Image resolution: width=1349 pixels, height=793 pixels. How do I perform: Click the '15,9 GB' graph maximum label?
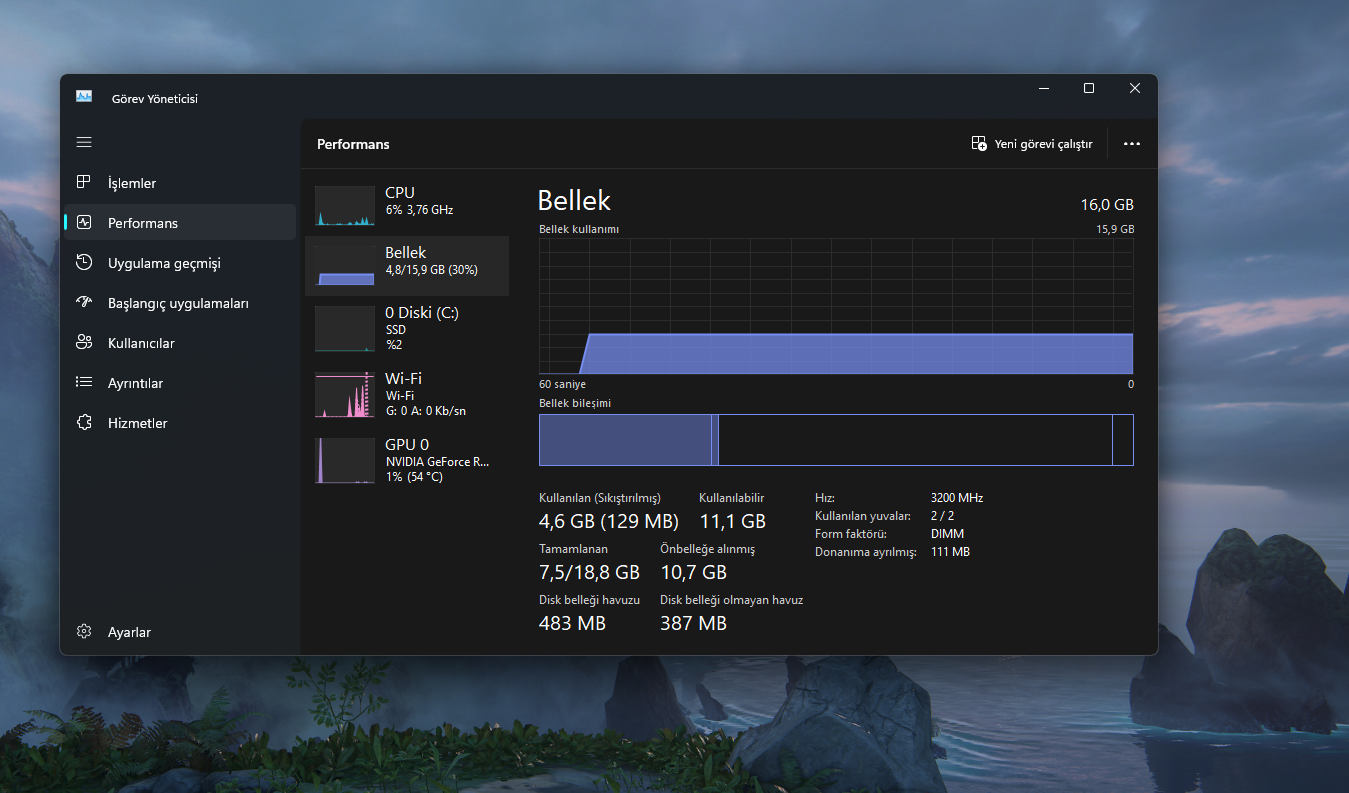click(1115, 229)
